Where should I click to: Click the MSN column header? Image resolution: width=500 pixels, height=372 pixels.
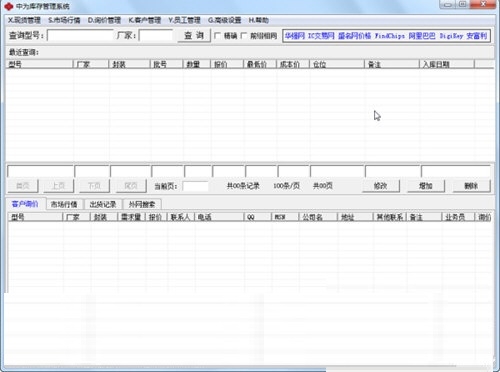tap(285, 217)
